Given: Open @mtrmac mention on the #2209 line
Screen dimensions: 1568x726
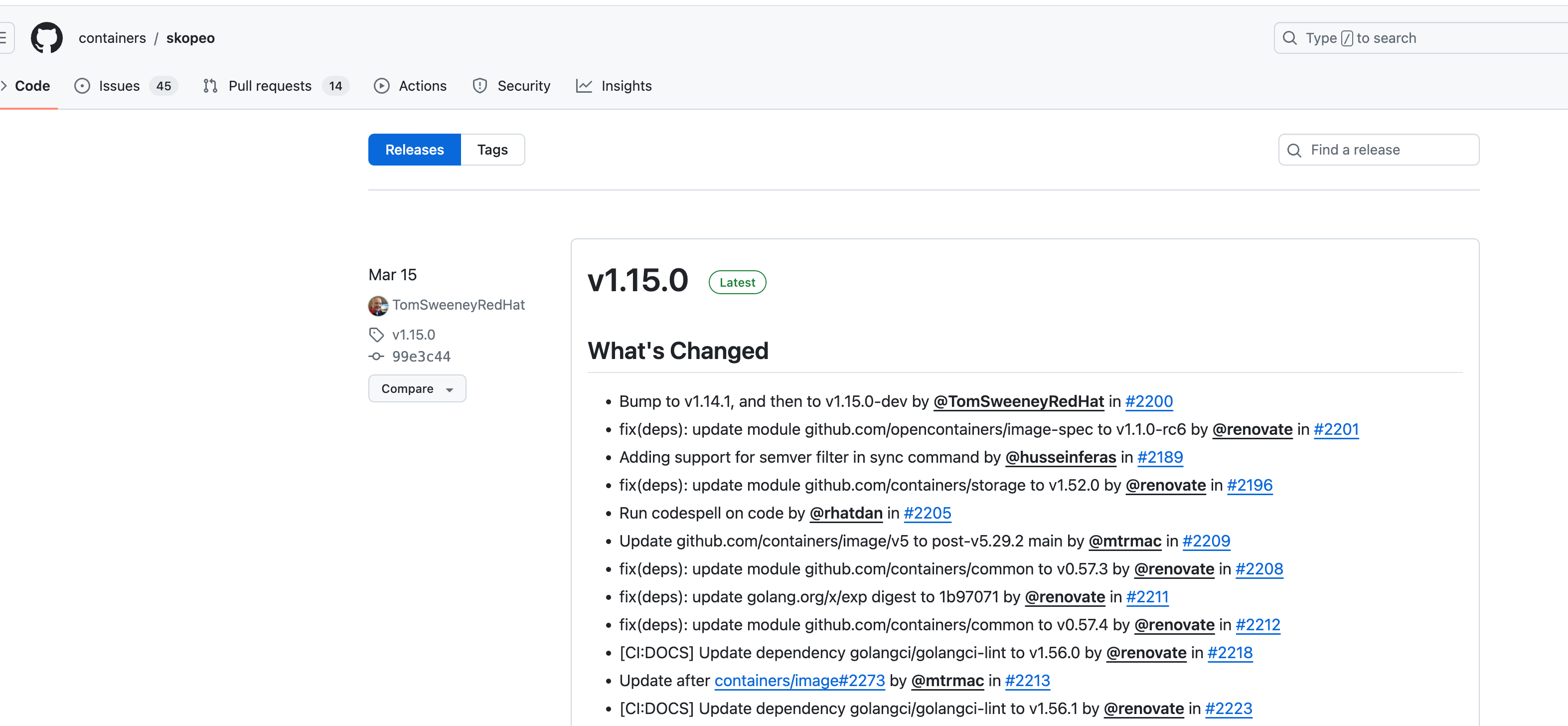Looking at the screenshot, I should coord(1124,541).
